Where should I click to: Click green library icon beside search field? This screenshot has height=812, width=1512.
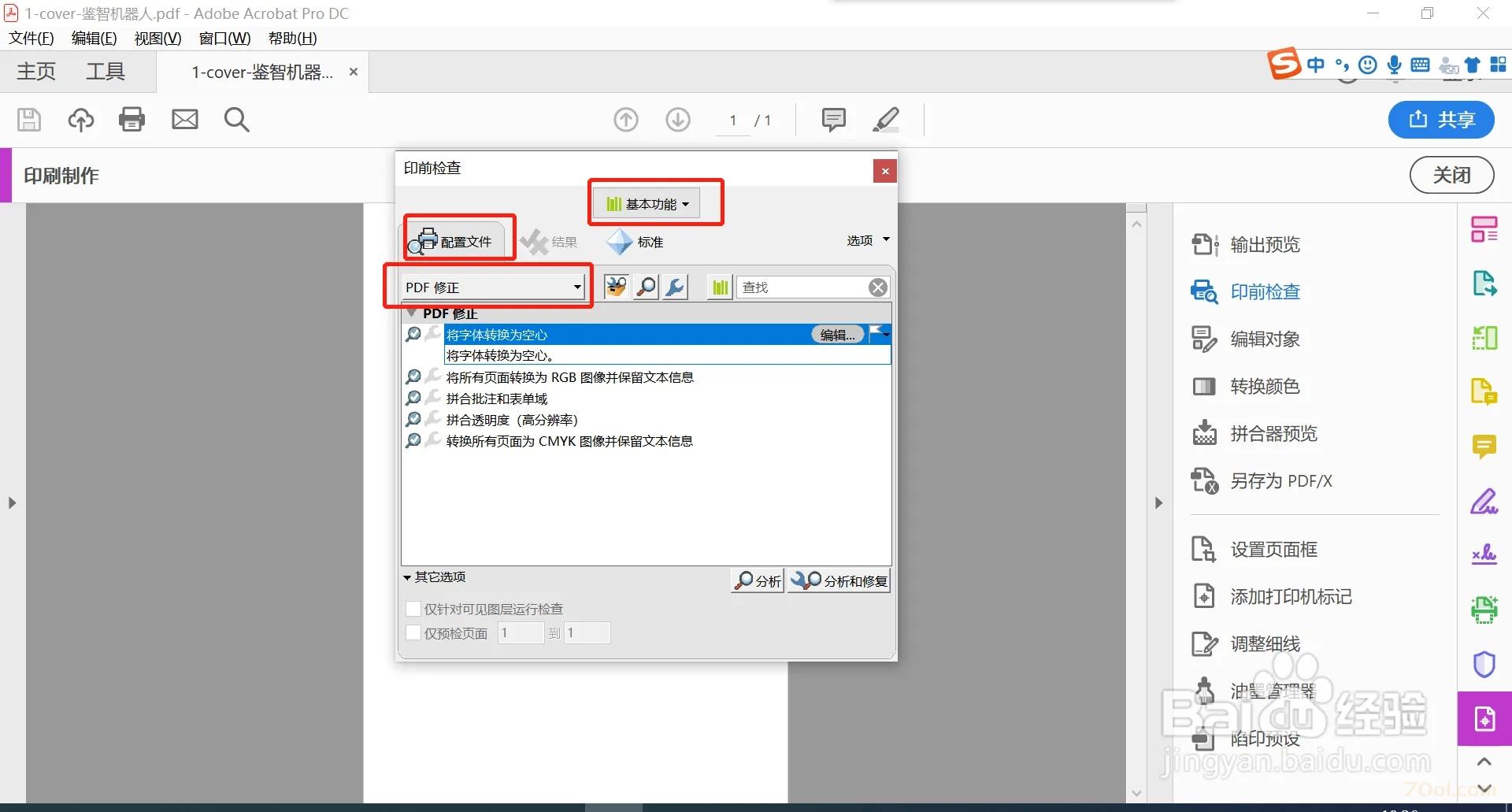coord(720,287)
